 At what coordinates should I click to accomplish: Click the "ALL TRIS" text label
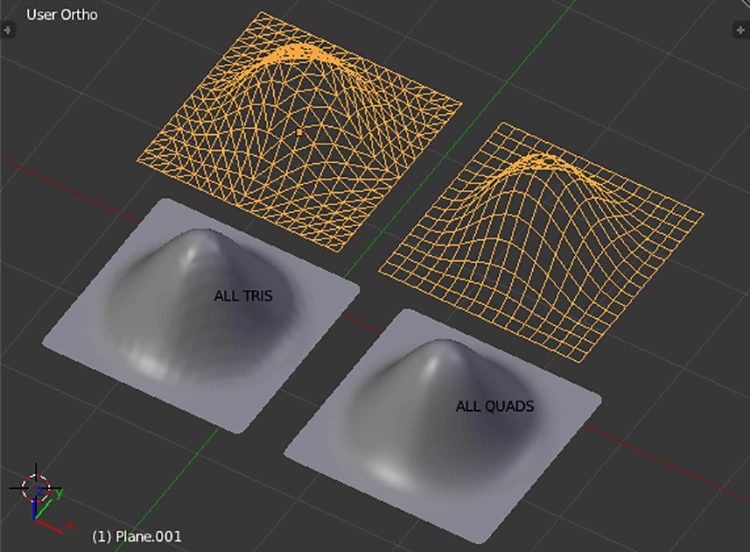coord(243,296)
